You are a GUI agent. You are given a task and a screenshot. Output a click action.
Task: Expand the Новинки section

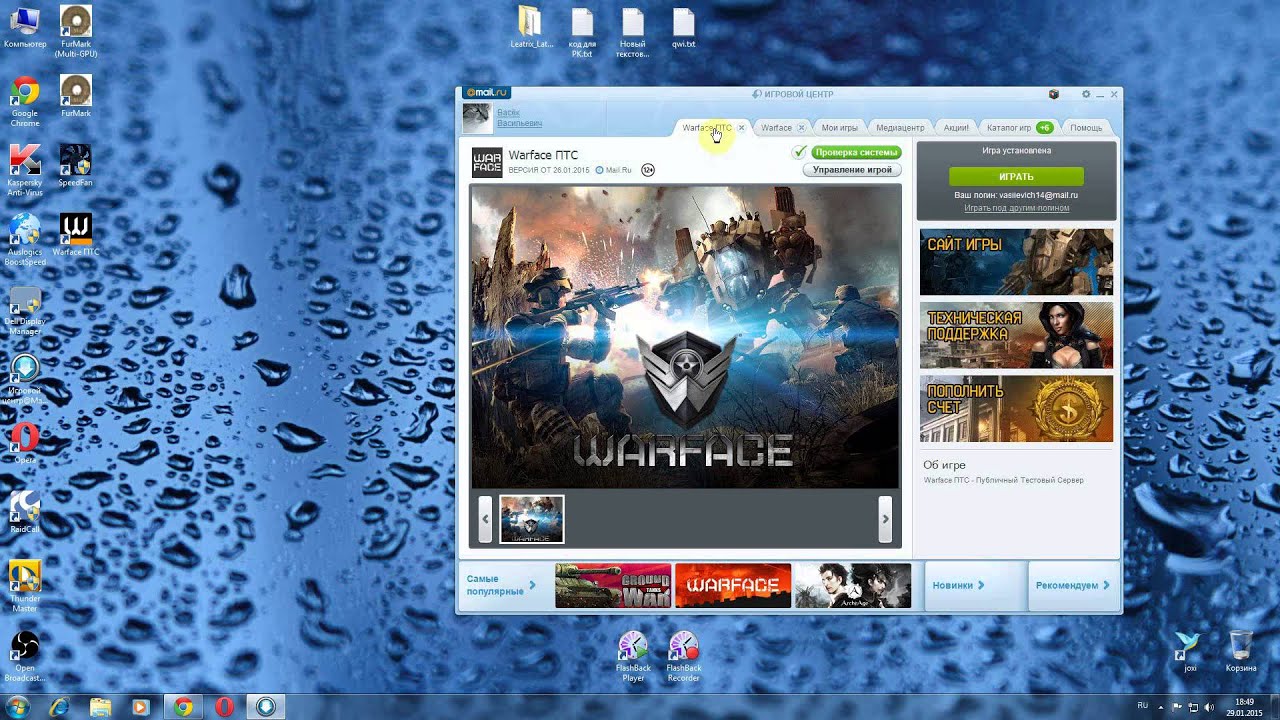coord(958,585)
